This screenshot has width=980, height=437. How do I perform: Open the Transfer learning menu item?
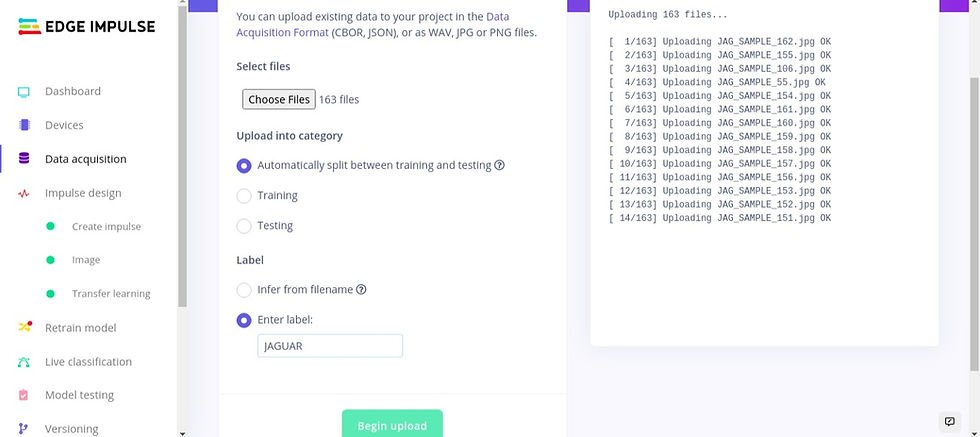[x=111, y=294]
